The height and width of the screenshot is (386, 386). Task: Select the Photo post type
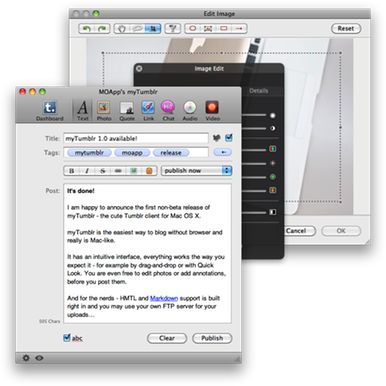click(x=104, y=111)
